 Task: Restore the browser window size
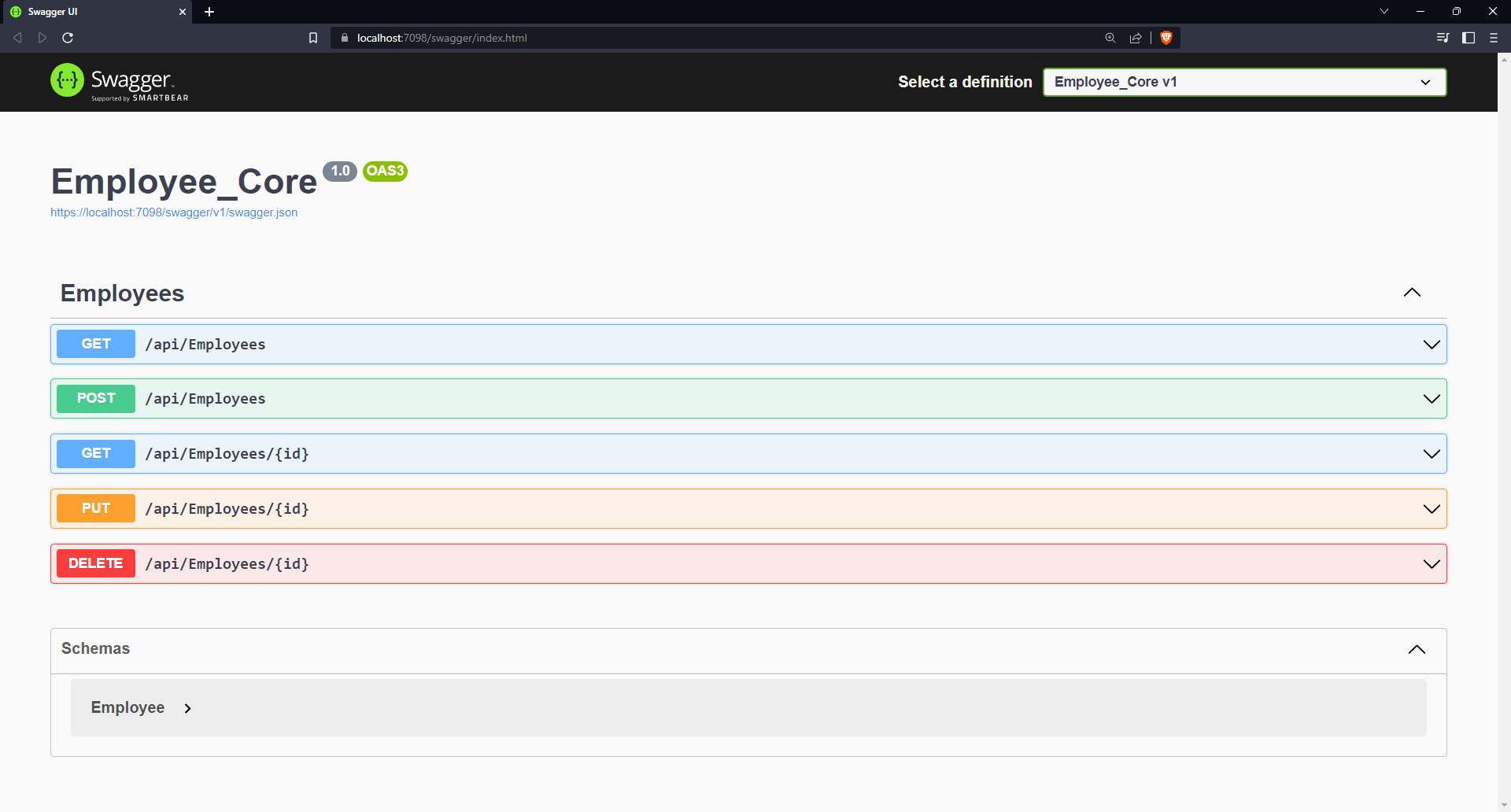pos(1457,11)
